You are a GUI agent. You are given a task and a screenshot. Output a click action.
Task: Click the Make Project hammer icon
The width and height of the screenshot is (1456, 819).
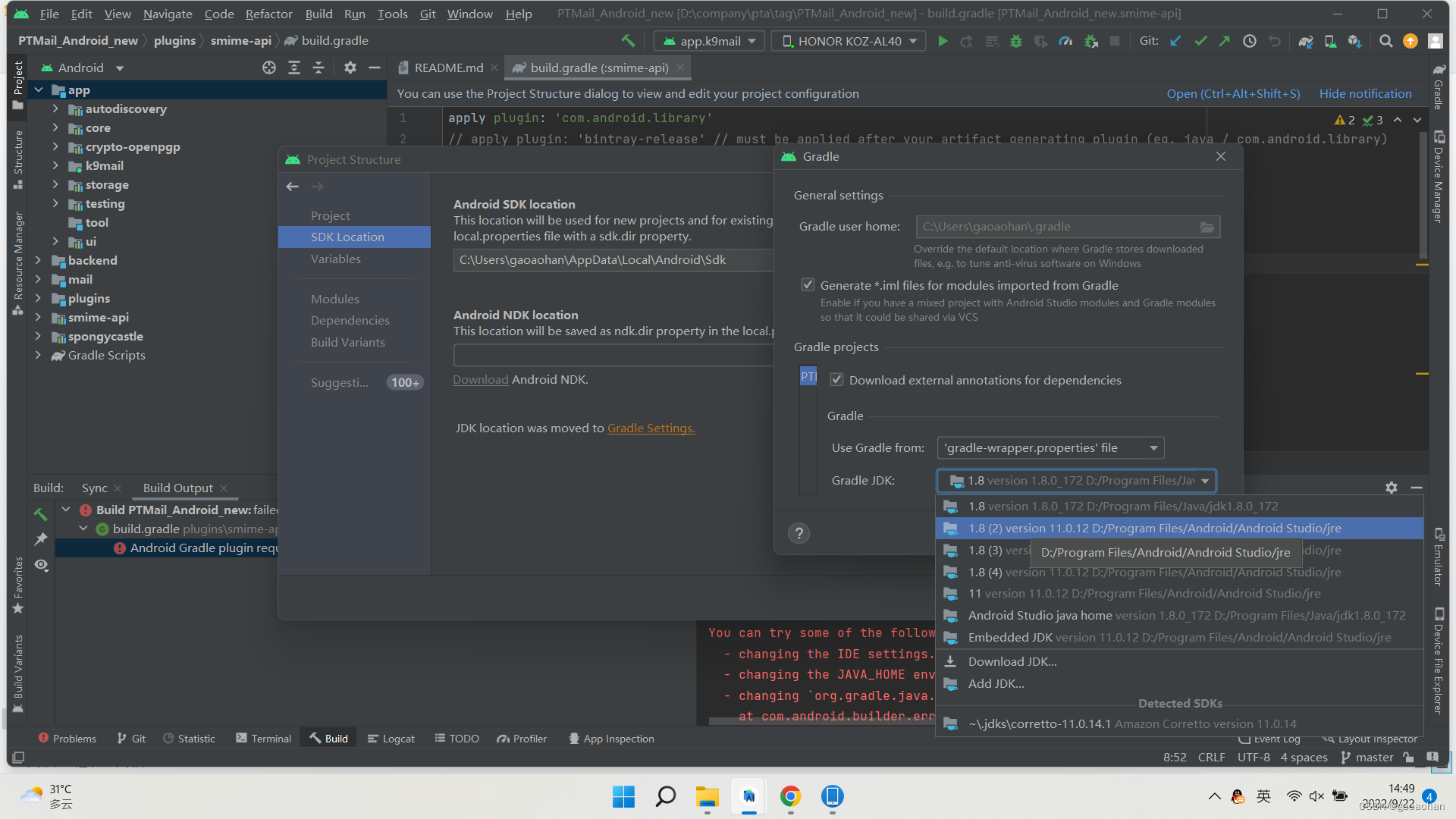[x=628, y=41]
